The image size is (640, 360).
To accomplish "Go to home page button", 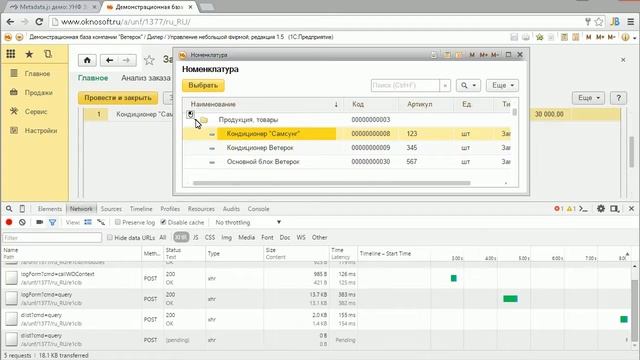I will [x=87, y=60].
